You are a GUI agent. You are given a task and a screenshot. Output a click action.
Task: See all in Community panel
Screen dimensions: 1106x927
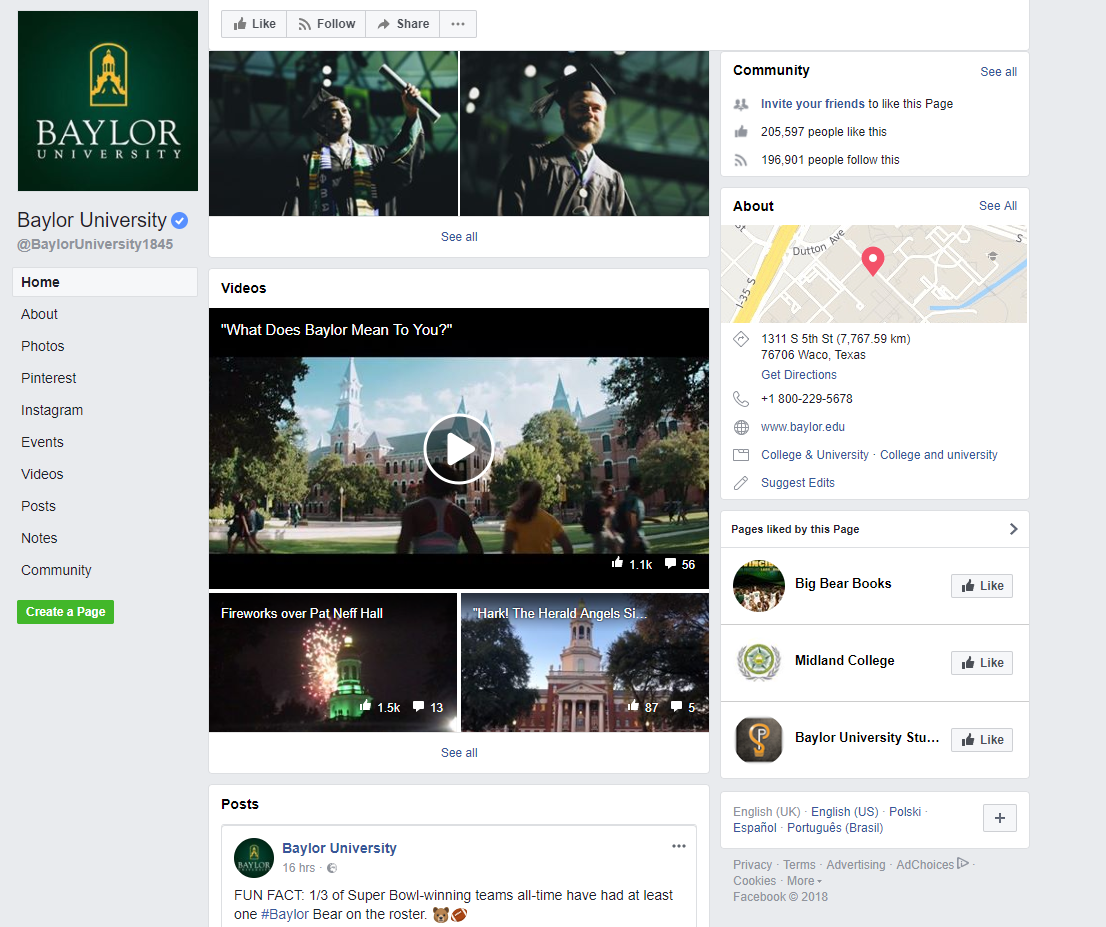998,72
